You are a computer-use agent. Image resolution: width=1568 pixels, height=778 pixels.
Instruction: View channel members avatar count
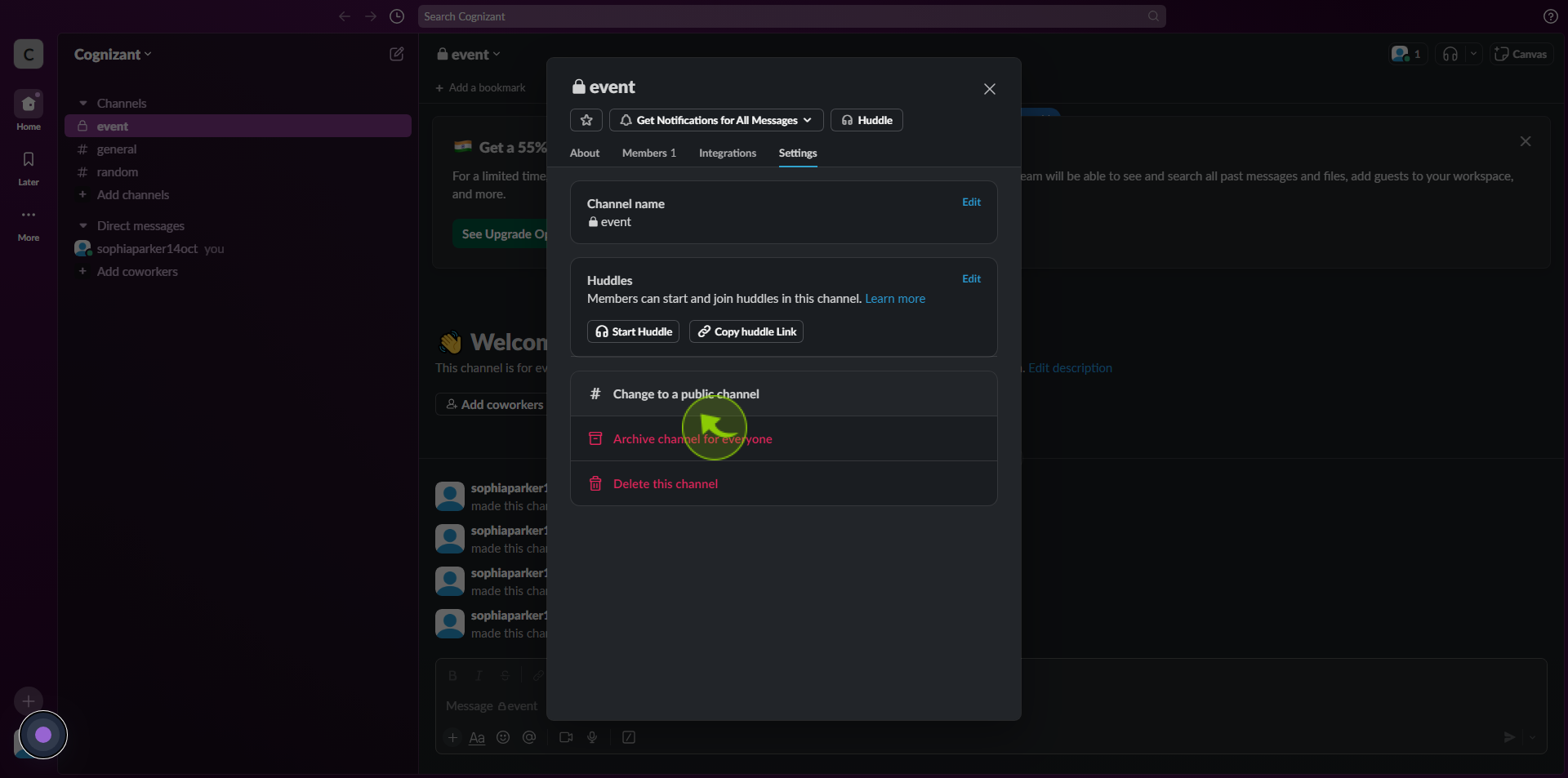pyautogui.click(x=1407, y=54)
